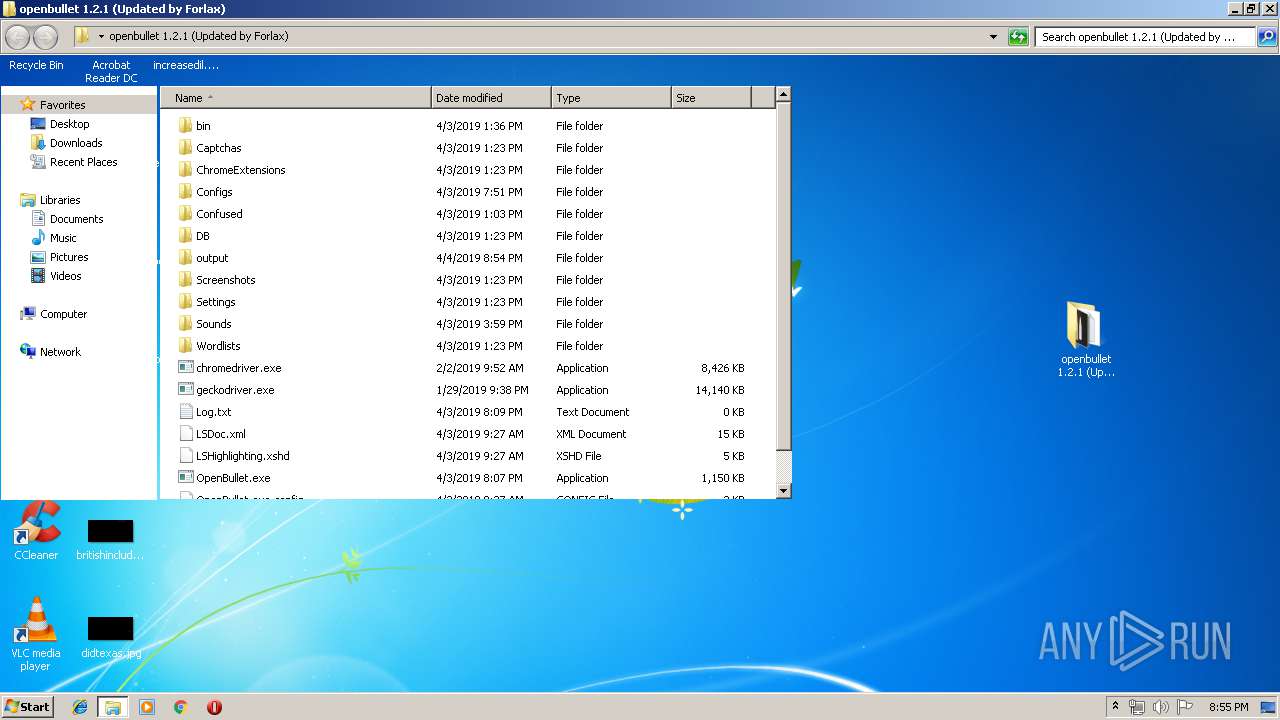The image size is (1280, 720).
Task: Click the taskbar clock showing 8:55 PM
Action: pos(1228,707)
